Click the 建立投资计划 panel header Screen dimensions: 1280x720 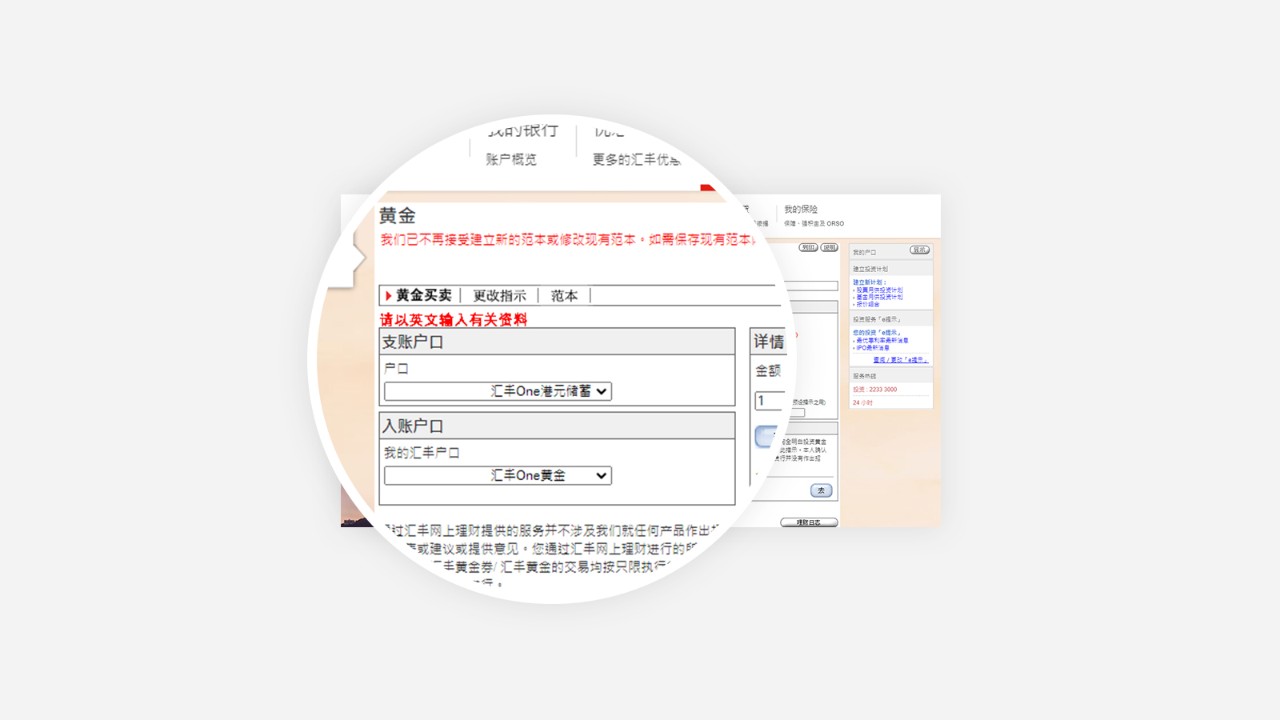[x=891, y=269]
